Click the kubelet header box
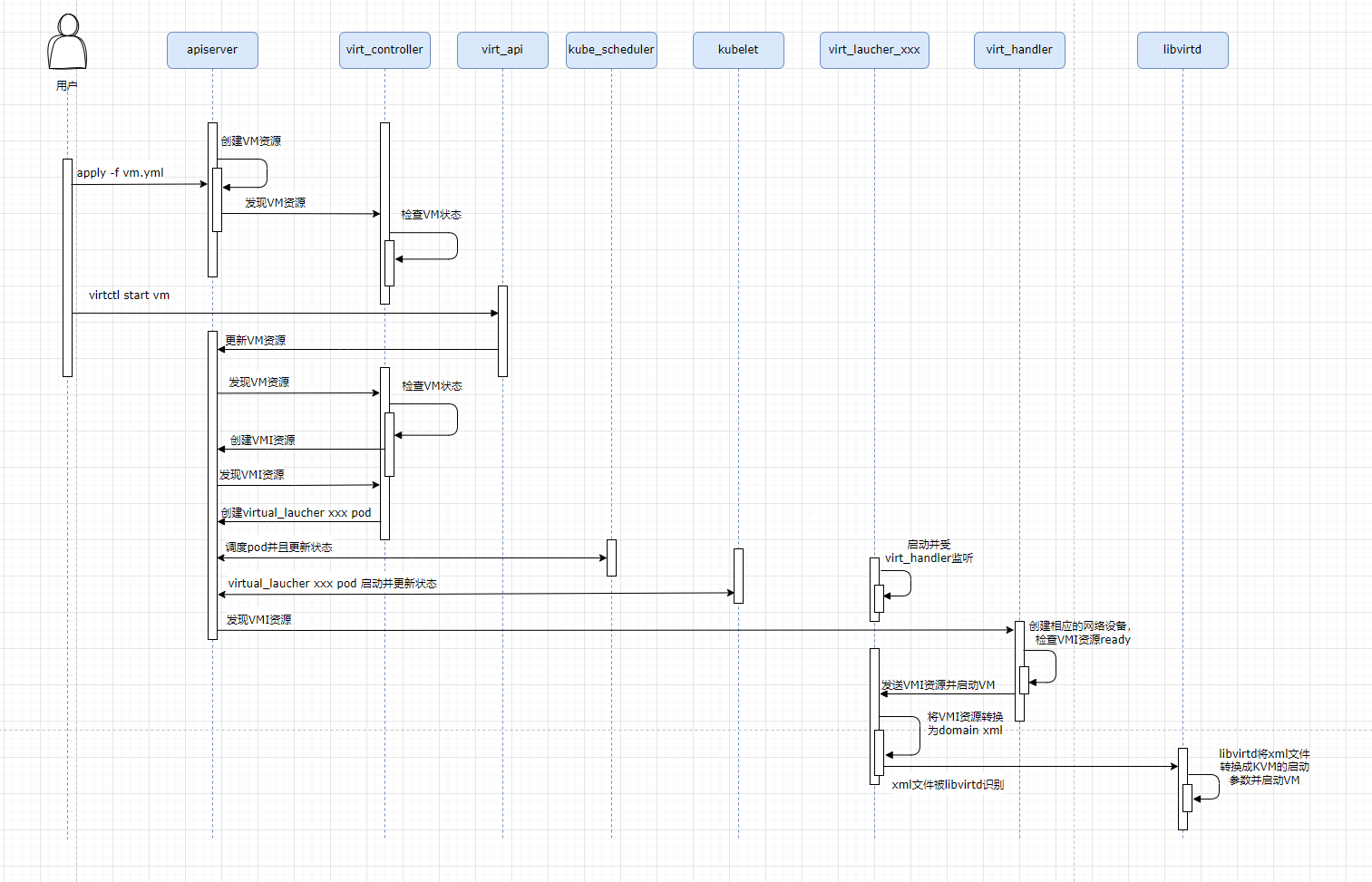Image resolution: width=1372 pixels, height=882 pixels. pyautogui.click(x=738, y=50)
